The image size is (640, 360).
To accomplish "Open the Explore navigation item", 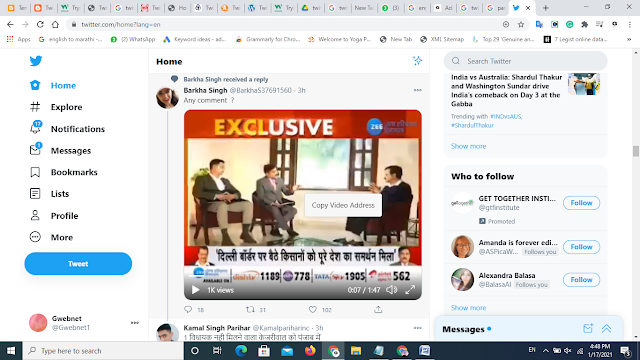I will pos(56,107).
